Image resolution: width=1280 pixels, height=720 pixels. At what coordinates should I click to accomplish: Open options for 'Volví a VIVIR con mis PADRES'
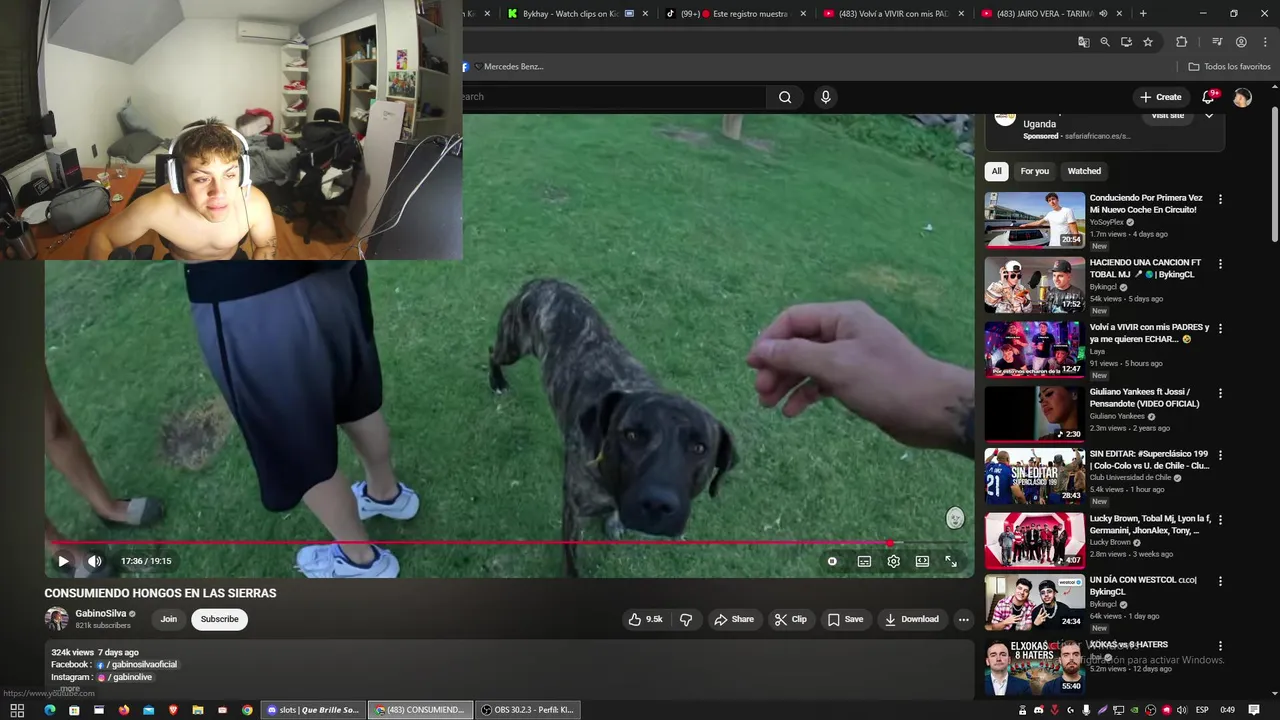pyautogui.click(x=1220, y=329)
